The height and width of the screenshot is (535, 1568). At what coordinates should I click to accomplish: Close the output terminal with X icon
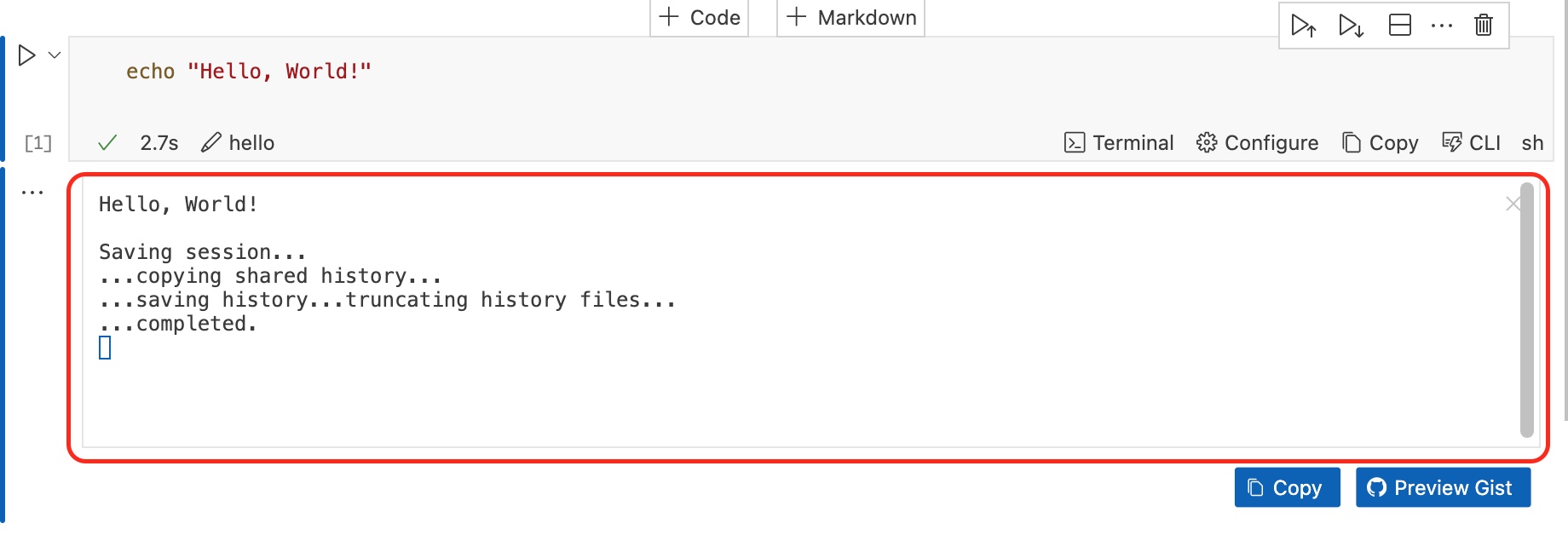(x=1513, y=204)
